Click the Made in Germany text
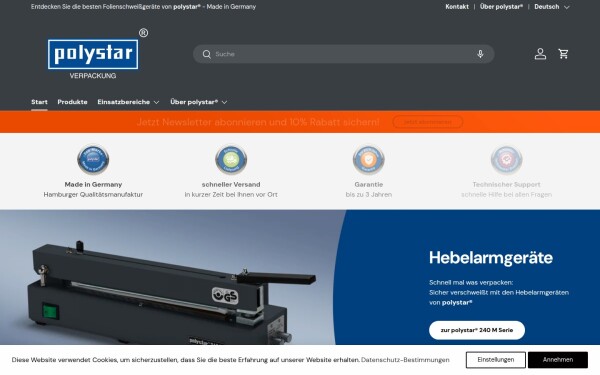600x375 pixels. 93,184
